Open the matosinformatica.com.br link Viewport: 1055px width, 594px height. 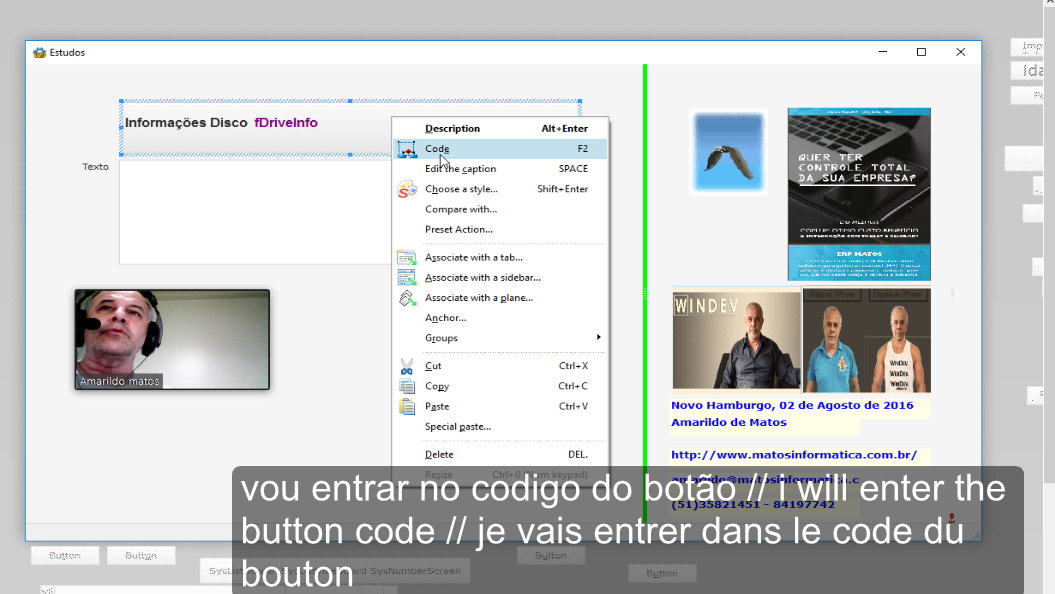click(794, 455)
